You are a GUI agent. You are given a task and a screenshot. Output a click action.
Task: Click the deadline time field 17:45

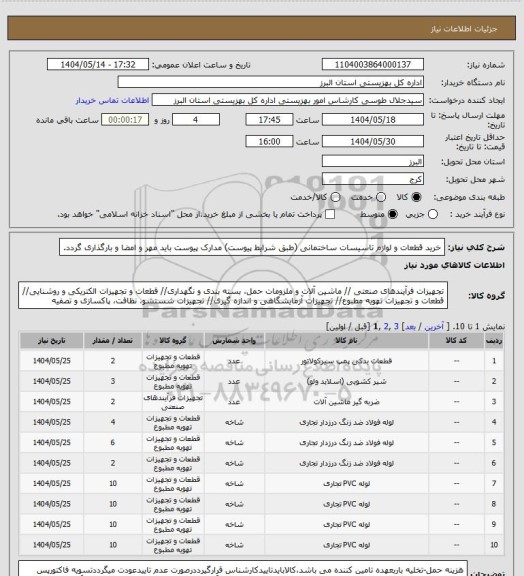point(269,120)
